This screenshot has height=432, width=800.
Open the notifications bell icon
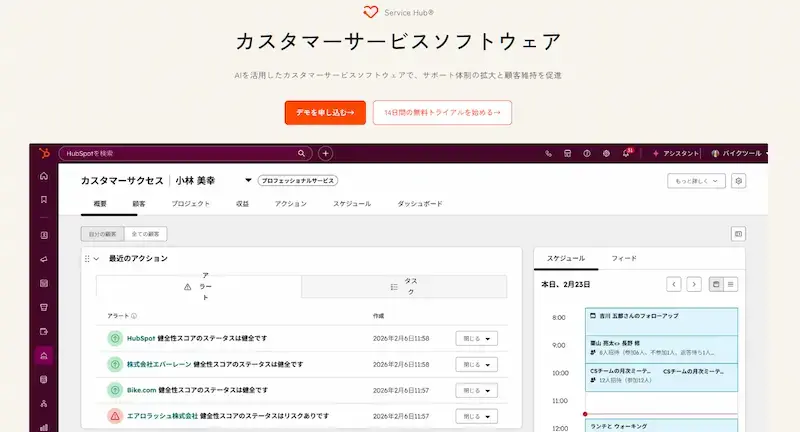(x=627, y=153)
